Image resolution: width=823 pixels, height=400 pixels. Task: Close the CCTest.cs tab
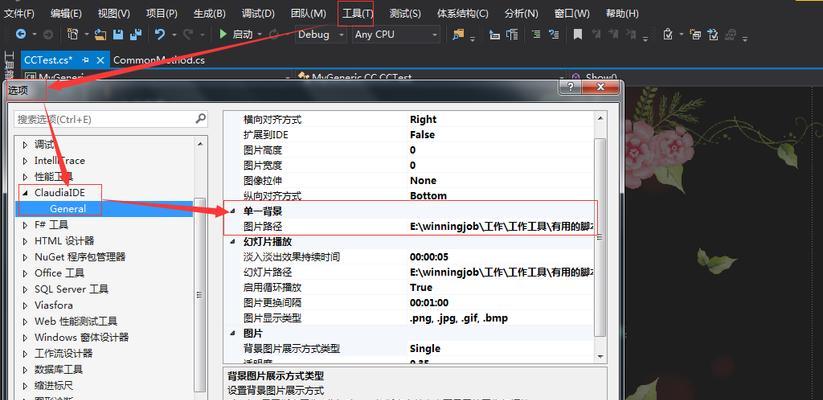tap(101, 60)
